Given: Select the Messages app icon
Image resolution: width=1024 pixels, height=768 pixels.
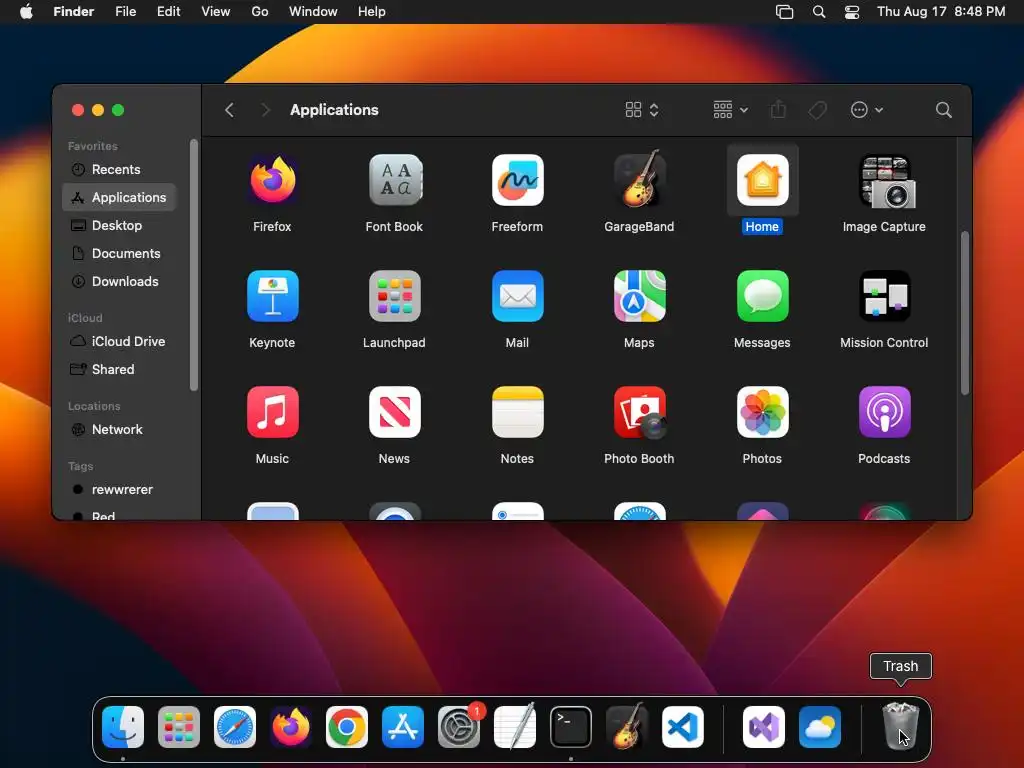Looking at the screenshot, I should tap(762, 296).
